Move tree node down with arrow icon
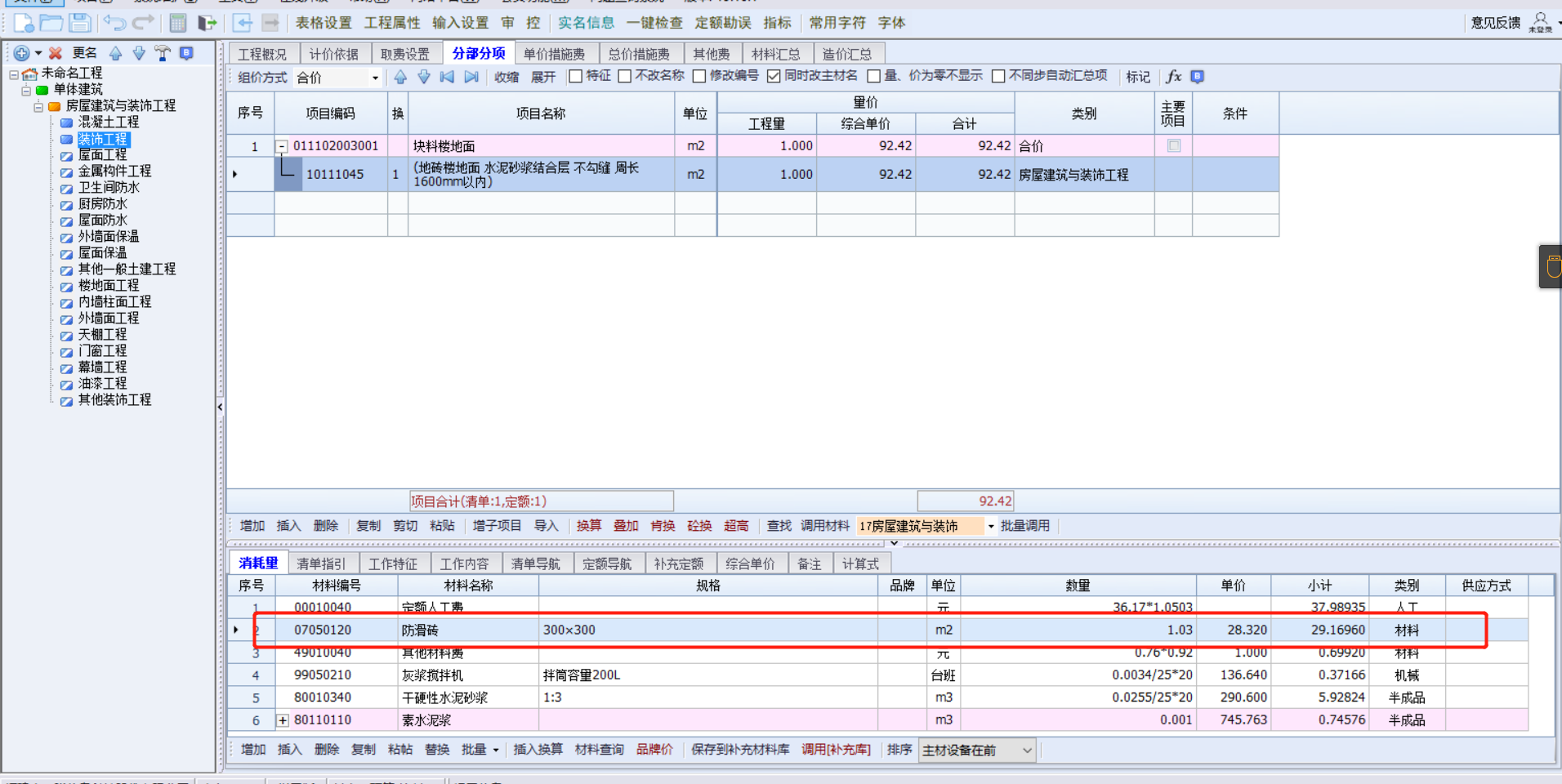The image size is (1562, 784). pos(139,53)
